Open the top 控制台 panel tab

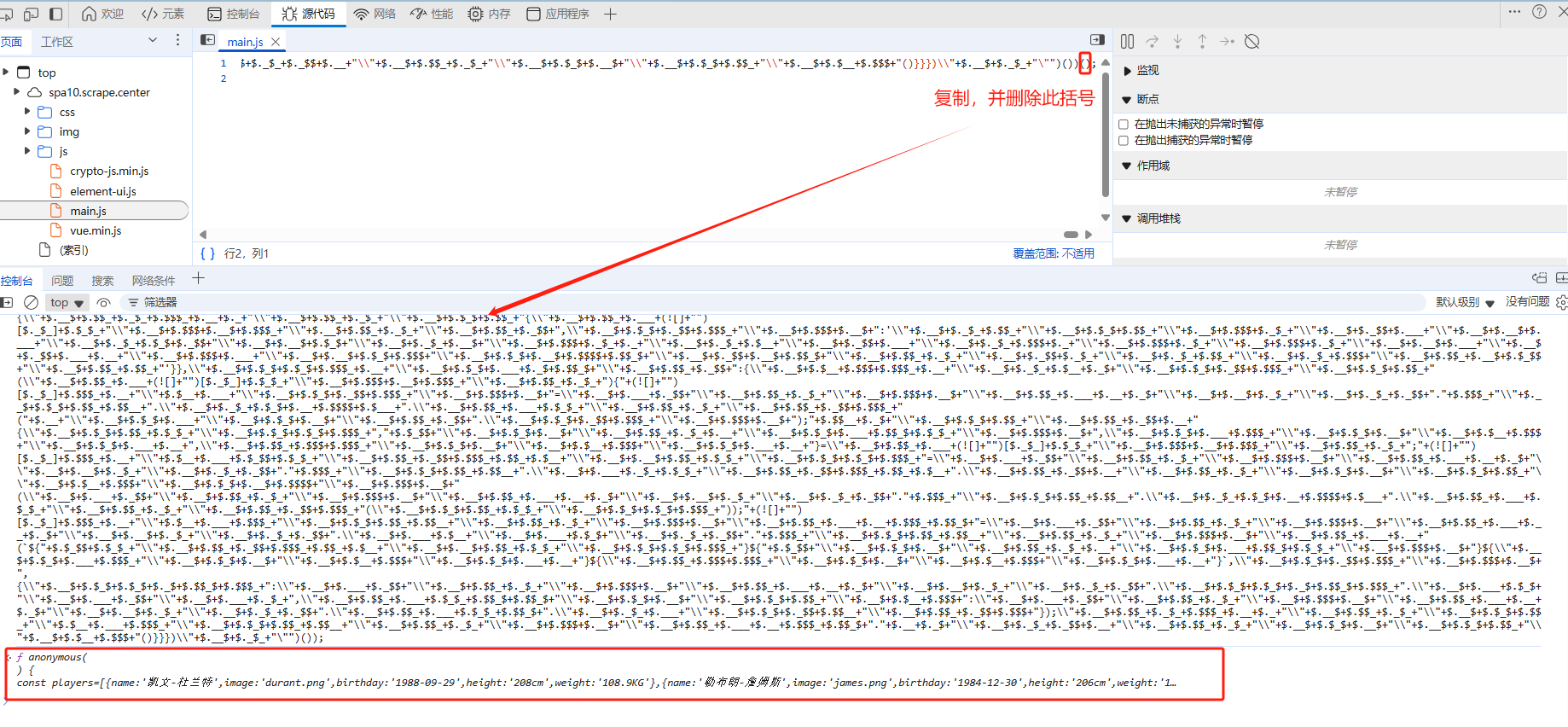coord(234,14)
